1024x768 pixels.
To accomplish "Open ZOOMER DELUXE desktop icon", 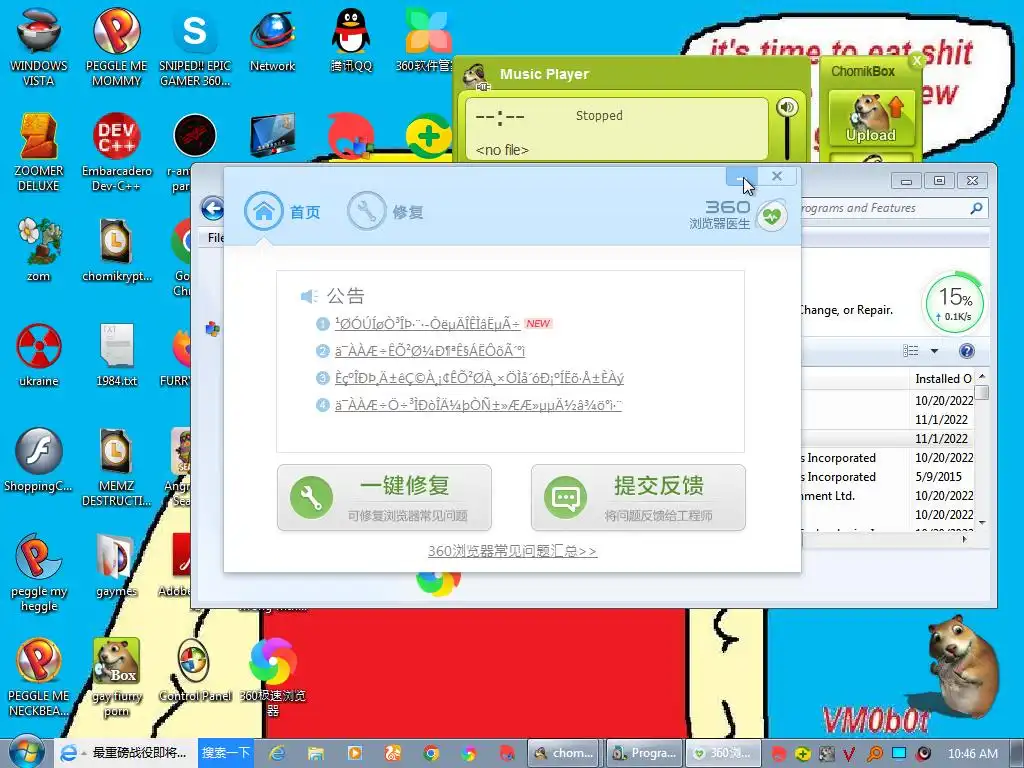I will (x=39, y=152).
